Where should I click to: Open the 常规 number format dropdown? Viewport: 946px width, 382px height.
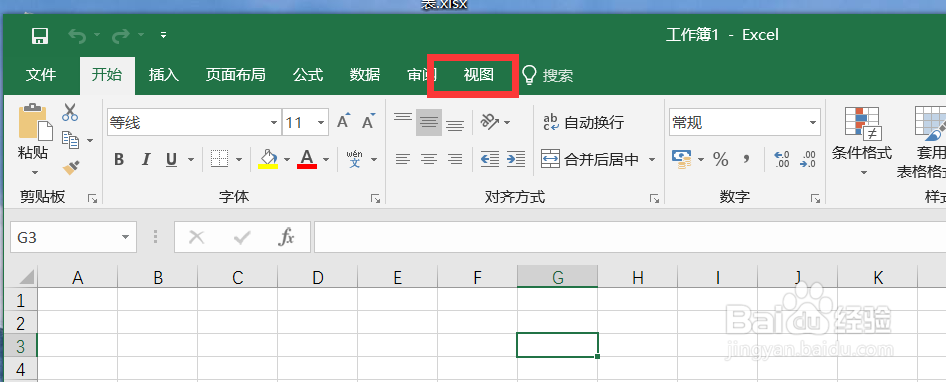[812, 123]
